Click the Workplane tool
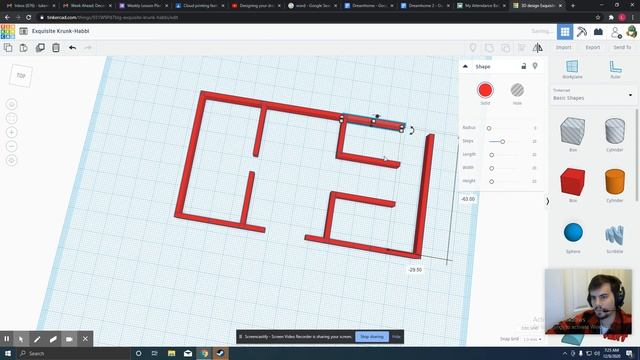 pyautogui.click(x=572, y=69)
